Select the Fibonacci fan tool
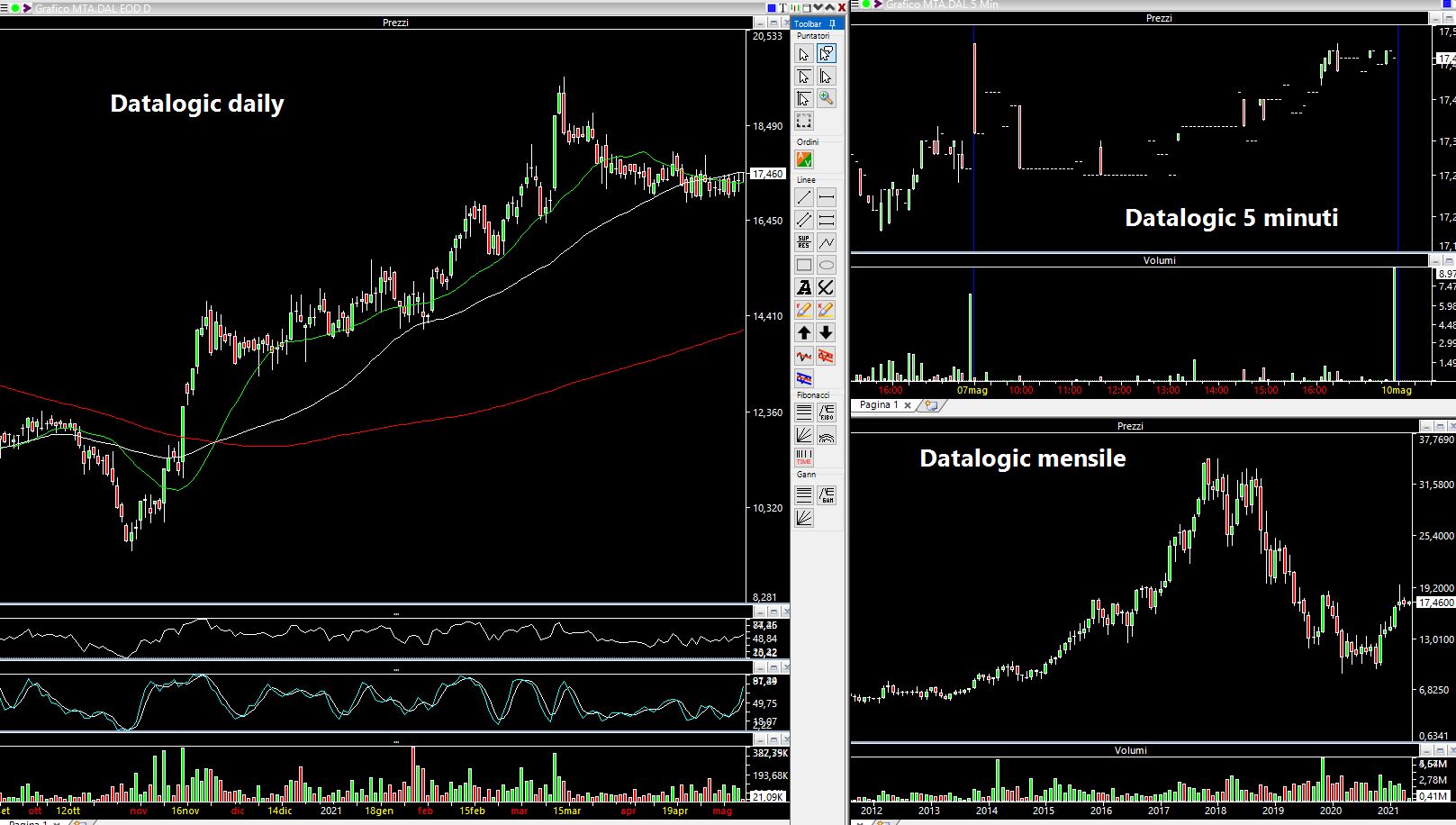 coord(804,435)
